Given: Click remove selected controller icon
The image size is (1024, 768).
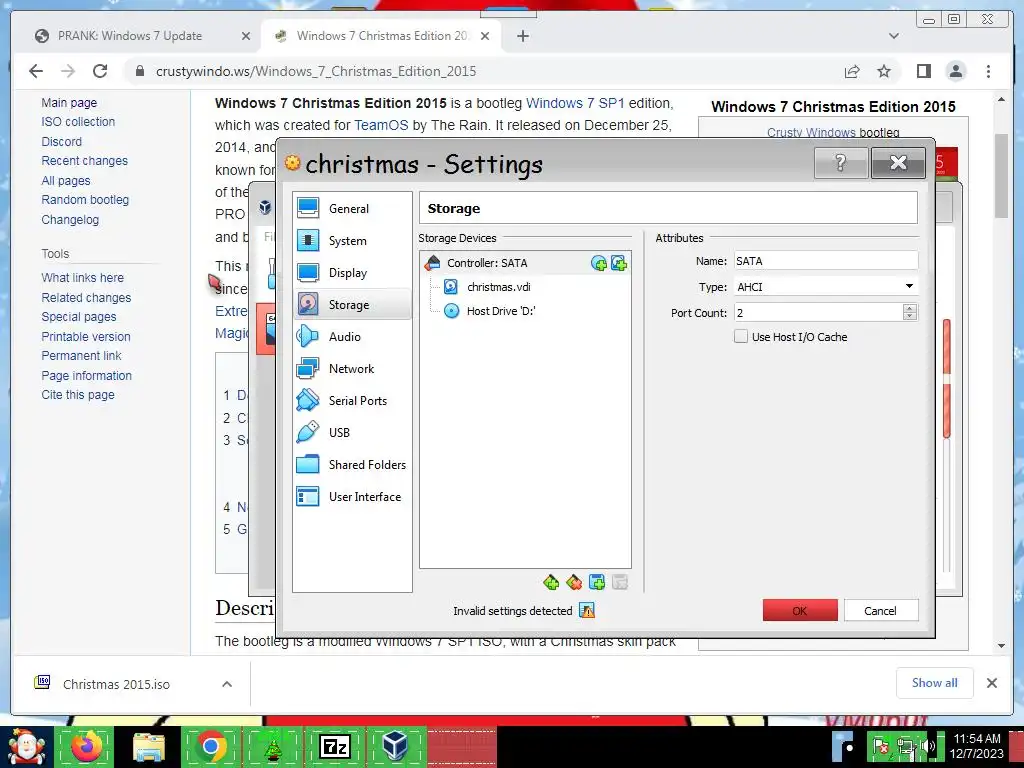Looking at the screenshot, I should (x=574, y=582).
